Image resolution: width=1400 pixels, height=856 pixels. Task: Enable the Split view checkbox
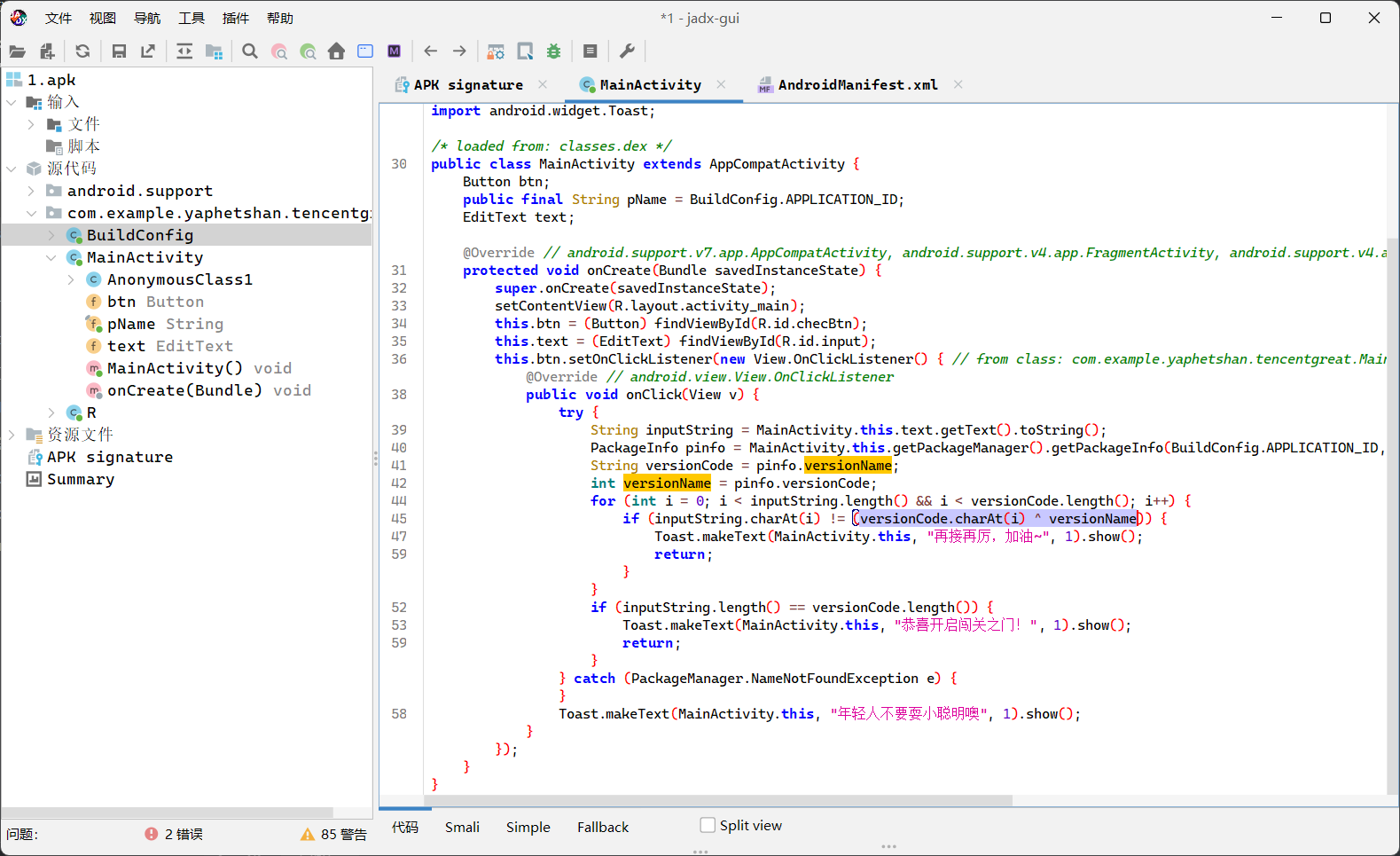(708, 825)
